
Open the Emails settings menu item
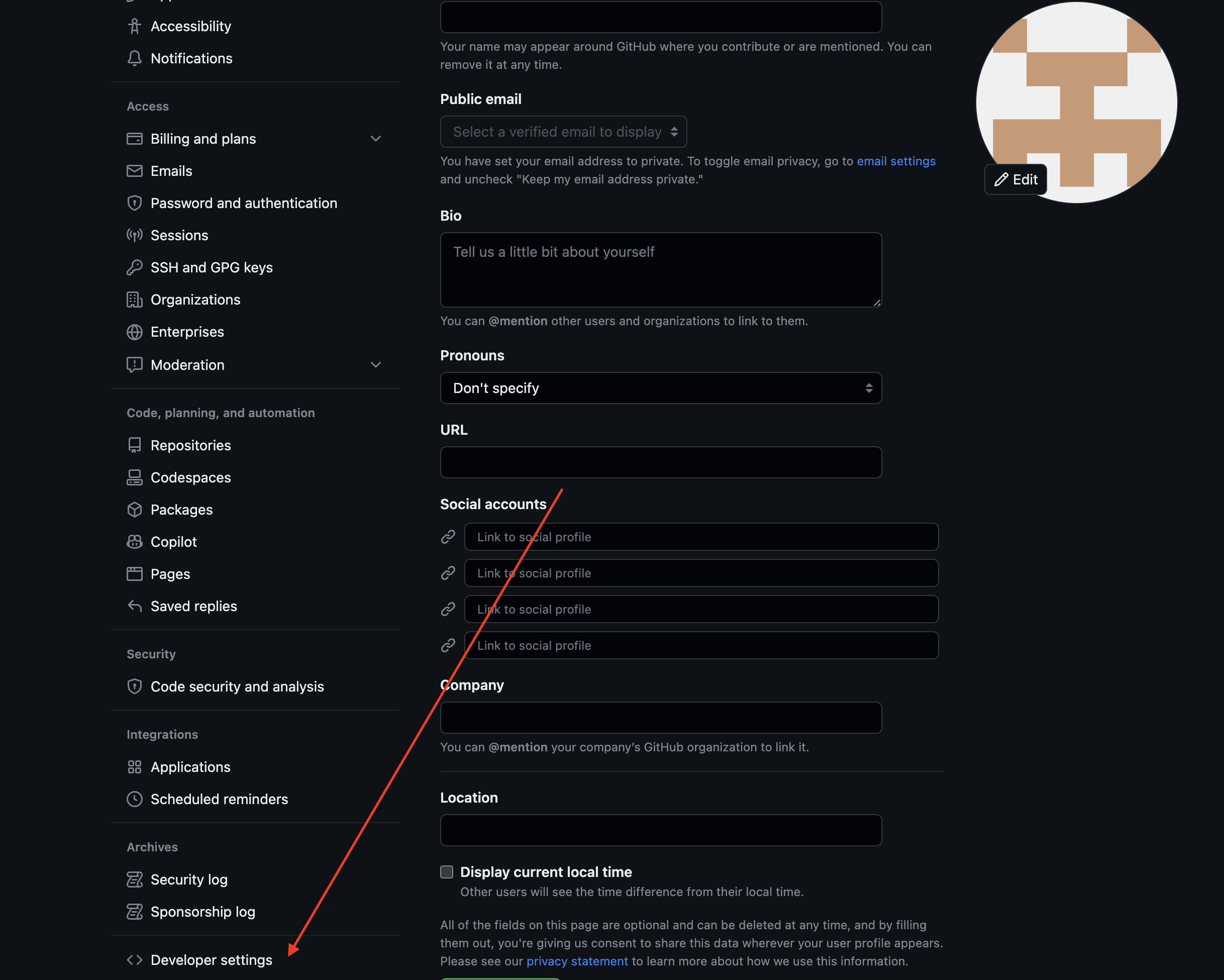pos(170,170)
